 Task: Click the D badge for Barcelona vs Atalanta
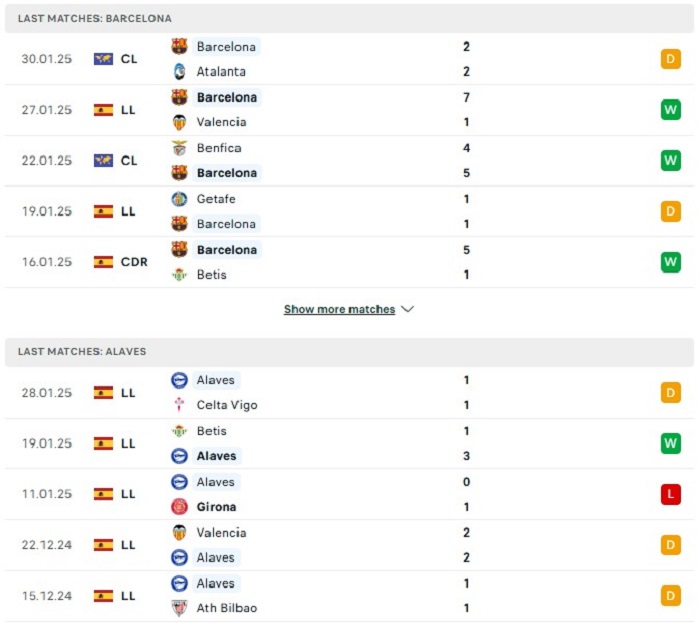(671, 59)
